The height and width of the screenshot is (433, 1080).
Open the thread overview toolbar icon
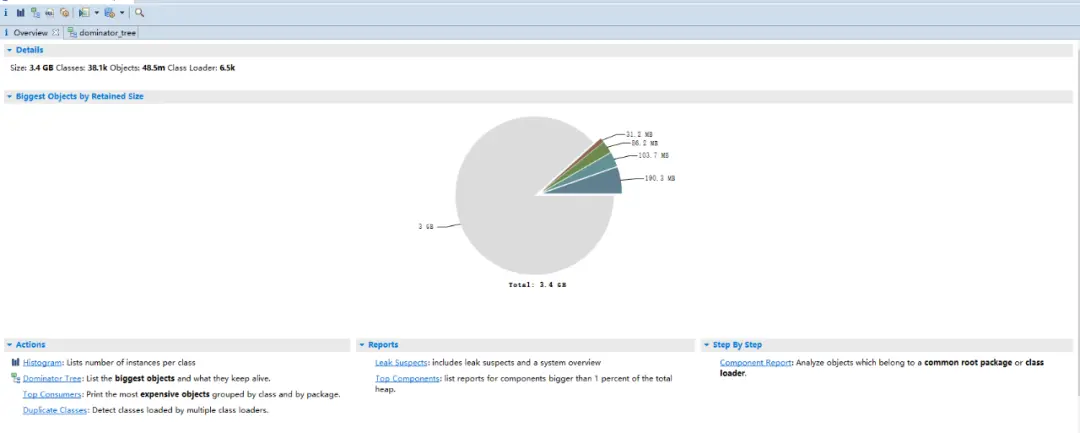tap(64, 12)
